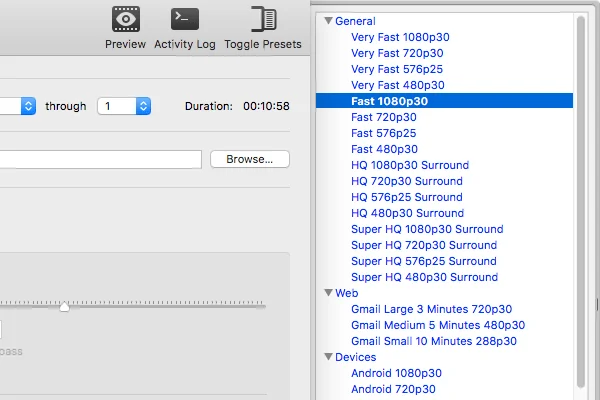Image resolution: width=600 pixels, height=400 pixels.
Task: Open the end chapter dropdown showing 1
Action: click(124, 106)
